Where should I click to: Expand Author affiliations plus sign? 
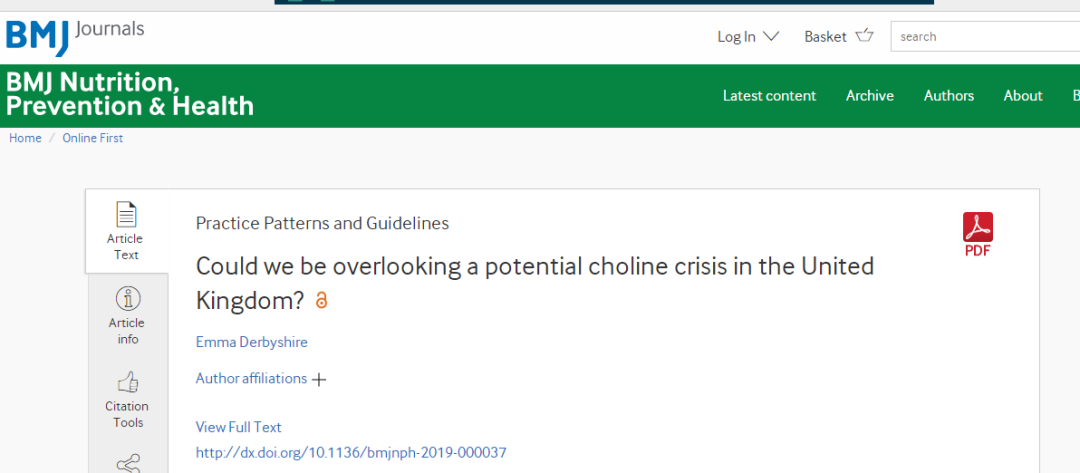318,379
